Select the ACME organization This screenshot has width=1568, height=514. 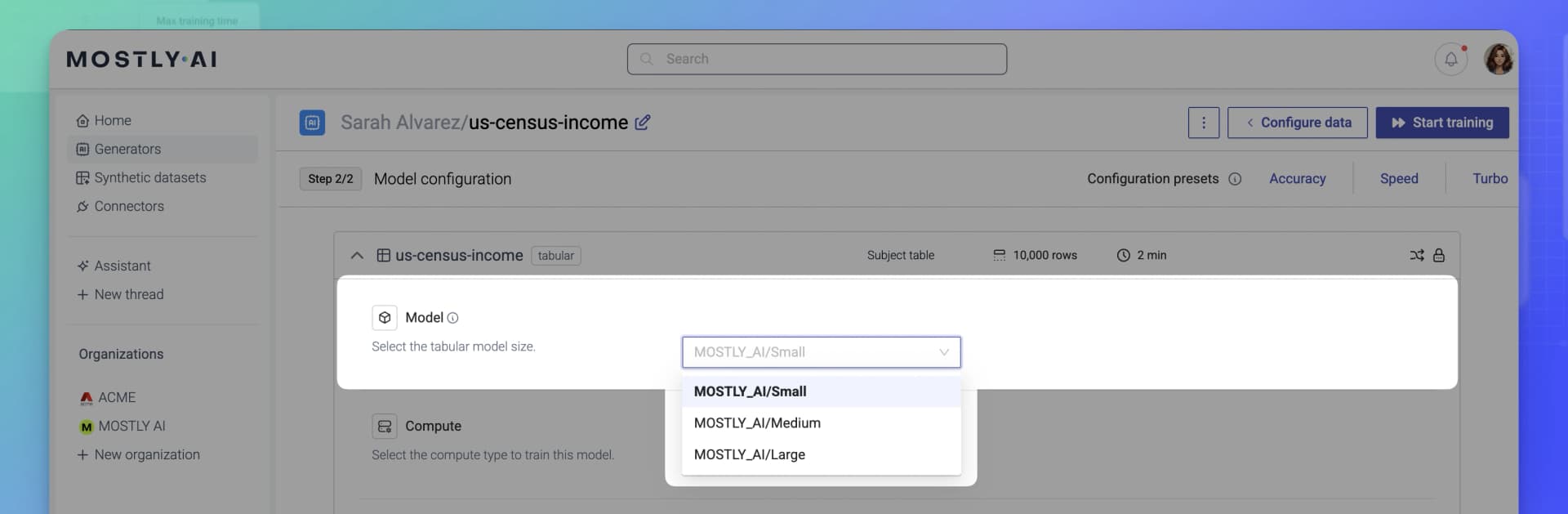click(116, 398)
